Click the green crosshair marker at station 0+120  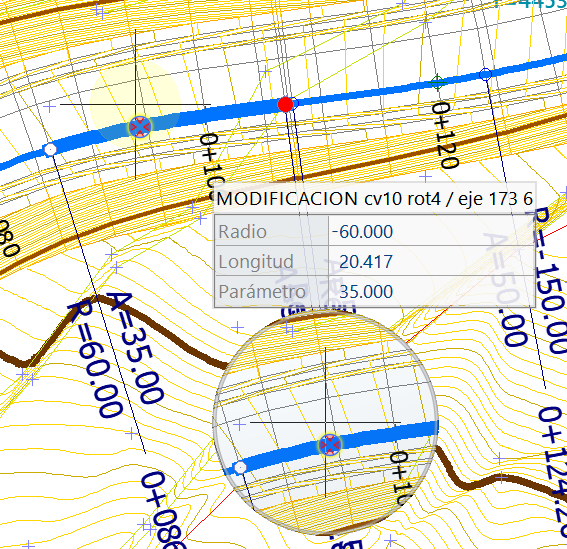tap(438, 83)
